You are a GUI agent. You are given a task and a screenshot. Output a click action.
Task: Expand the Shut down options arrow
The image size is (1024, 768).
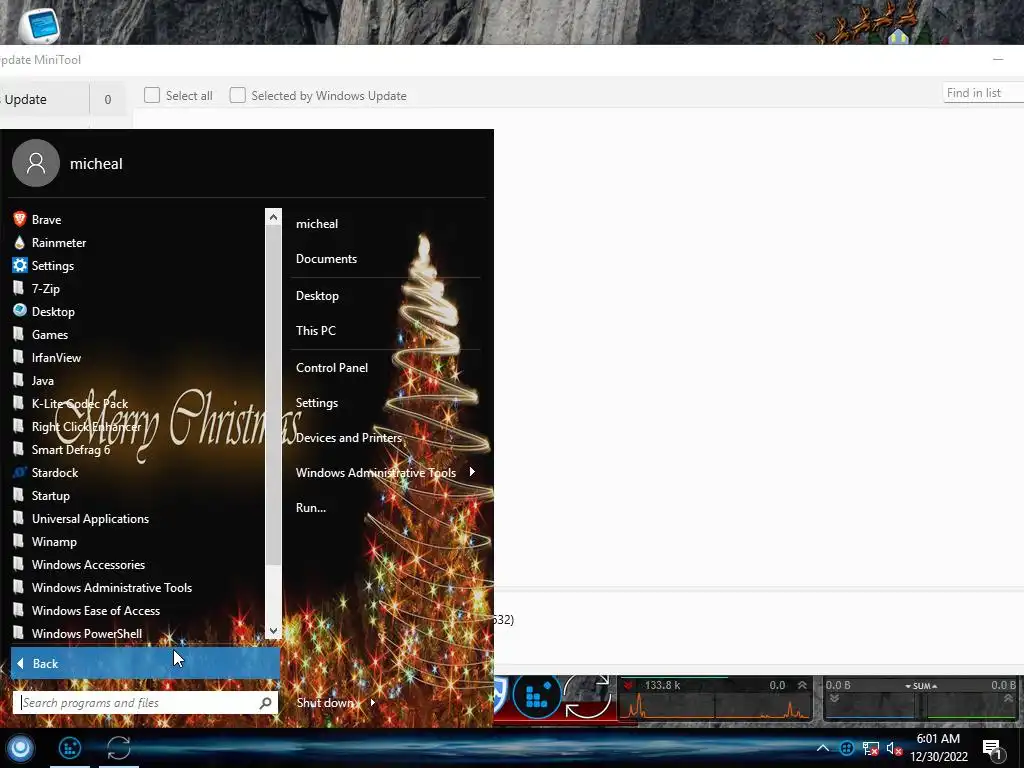(x=373, y=703)
